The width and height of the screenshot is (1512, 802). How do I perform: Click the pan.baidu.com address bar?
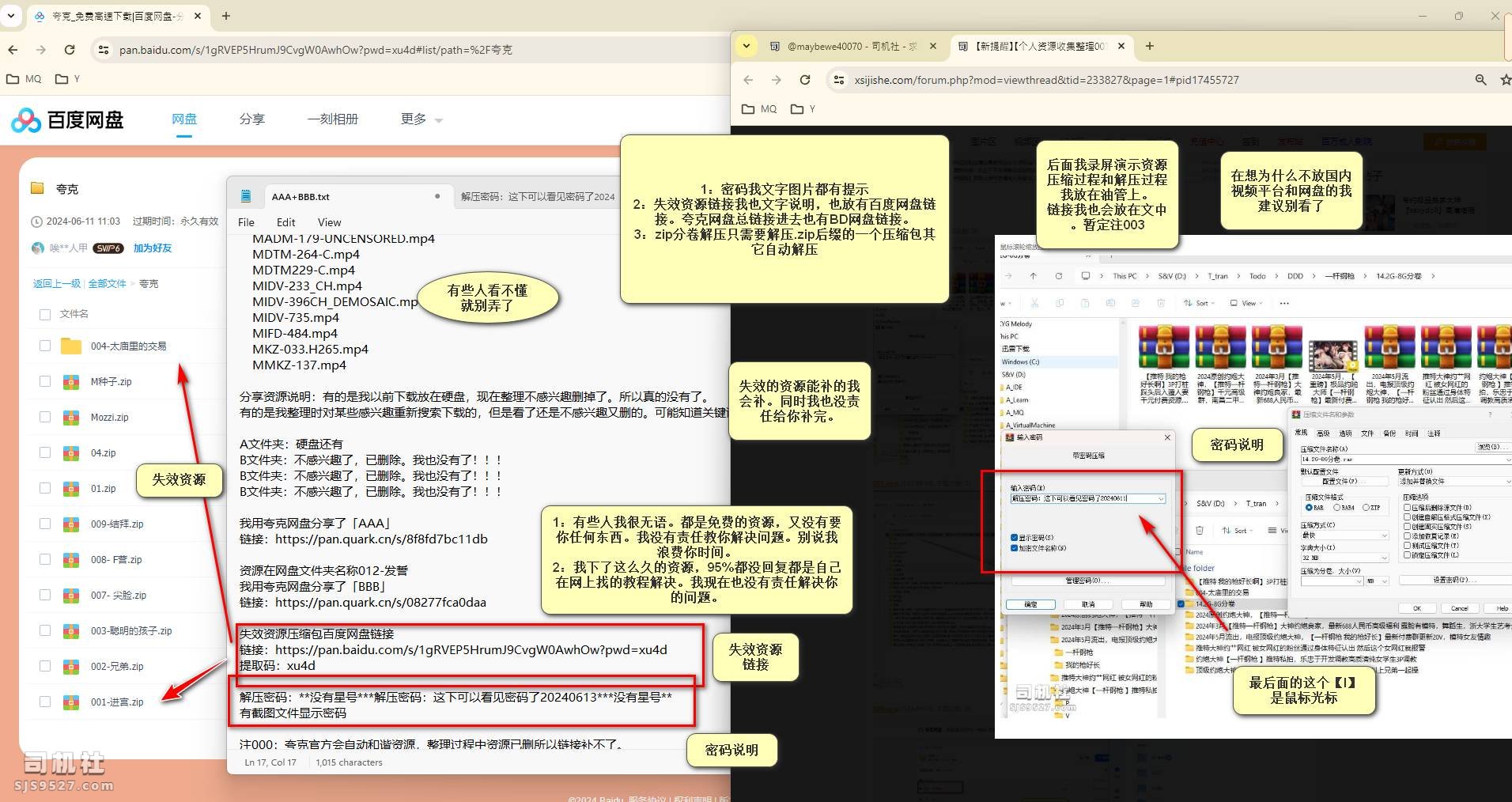point(411,50)
